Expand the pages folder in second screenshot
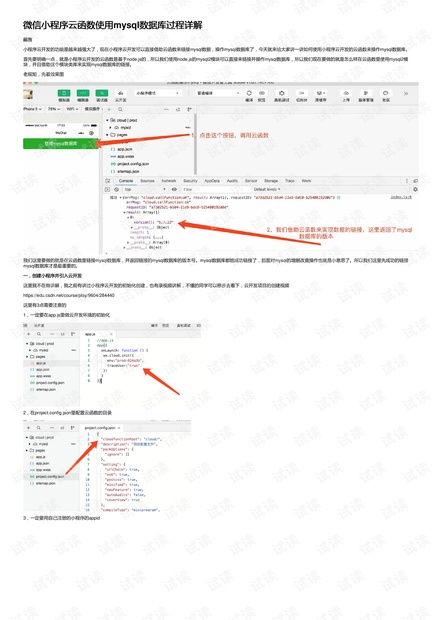Viewport: 440px width, 620px height. tap(27, 356)
